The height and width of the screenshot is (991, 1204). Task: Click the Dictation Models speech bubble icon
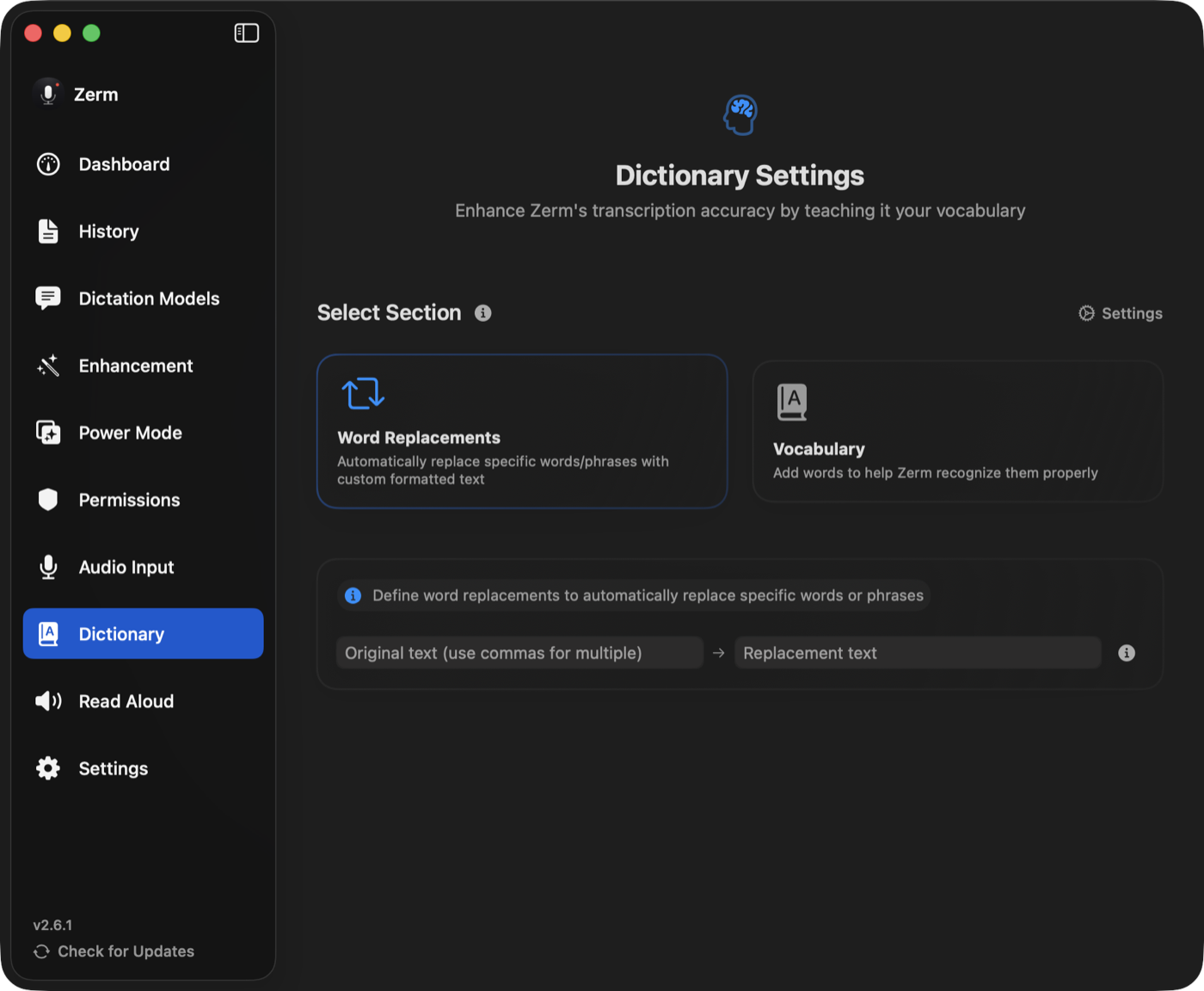tap(48, 299)
